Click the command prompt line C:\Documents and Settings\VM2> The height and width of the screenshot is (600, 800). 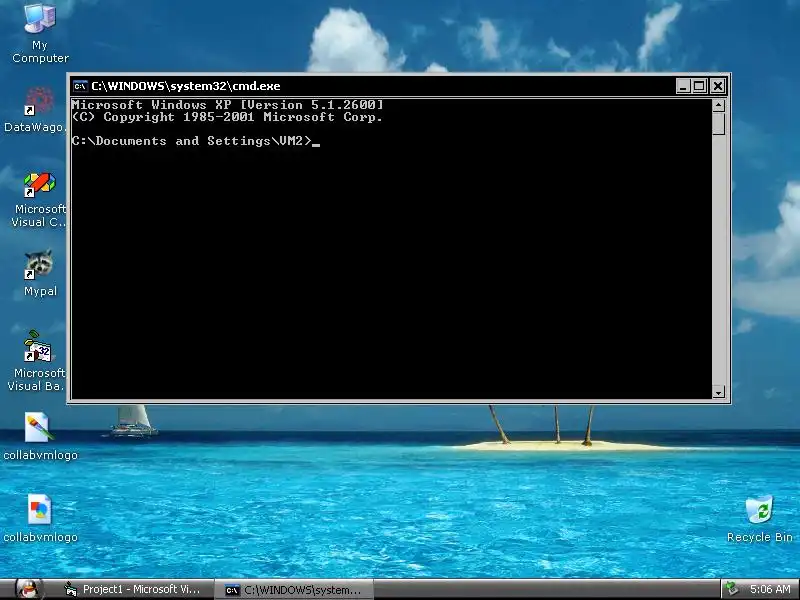192,141
